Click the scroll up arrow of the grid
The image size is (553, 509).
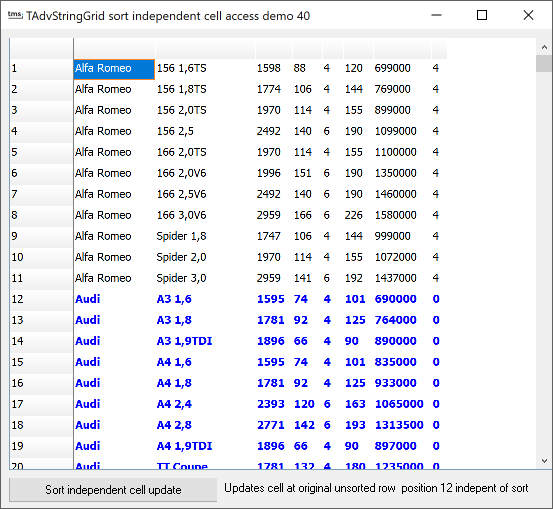(544, 47)
